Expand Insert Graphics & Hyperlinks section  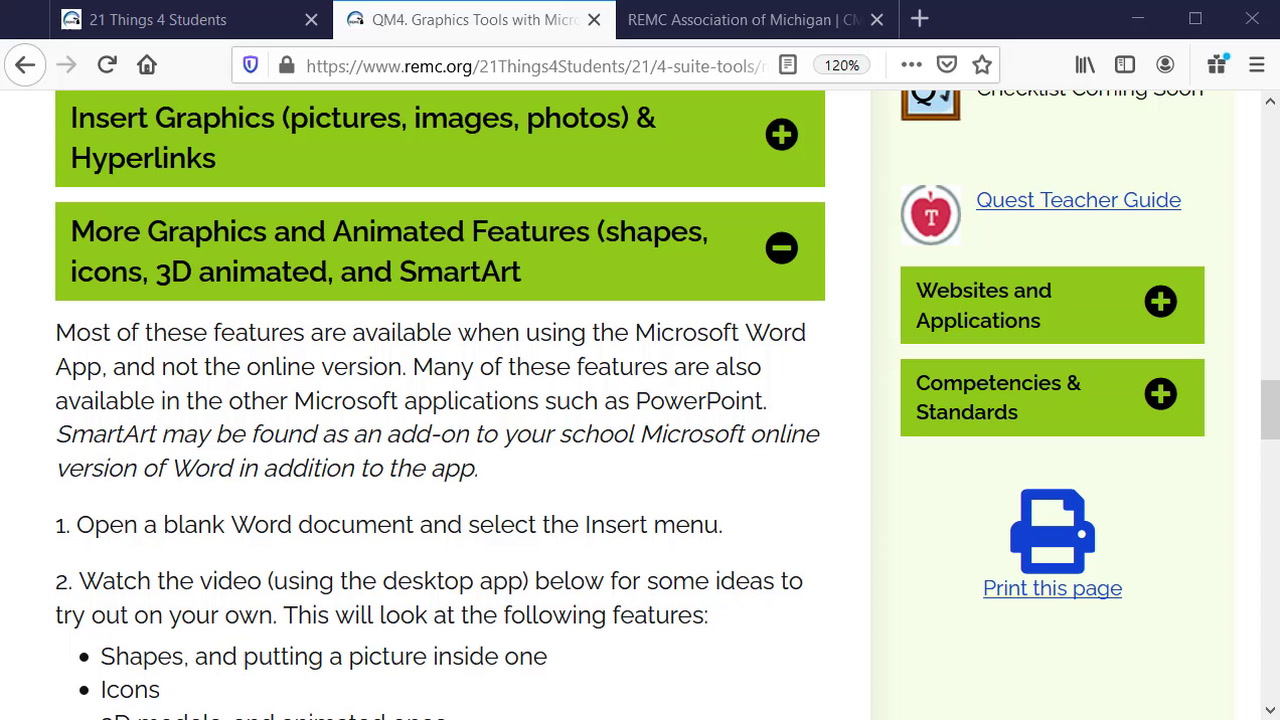point(781,135)
